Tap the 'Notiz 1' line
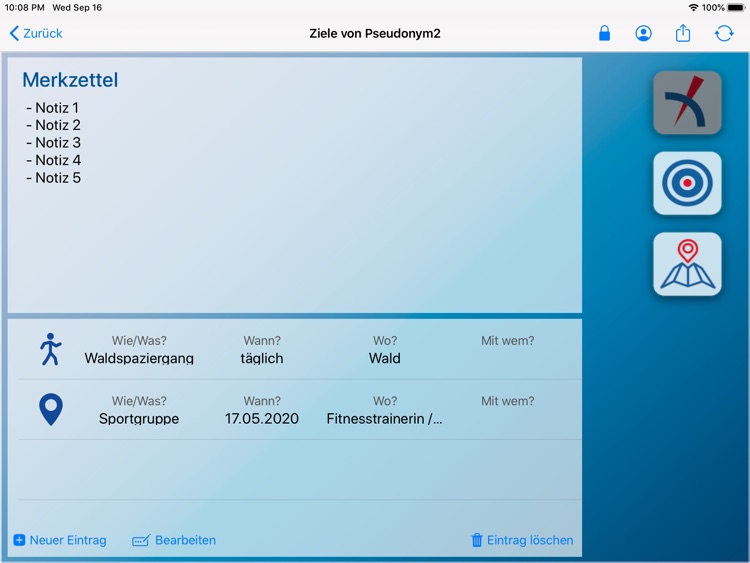750x563 pixels. tap(53, 108)
